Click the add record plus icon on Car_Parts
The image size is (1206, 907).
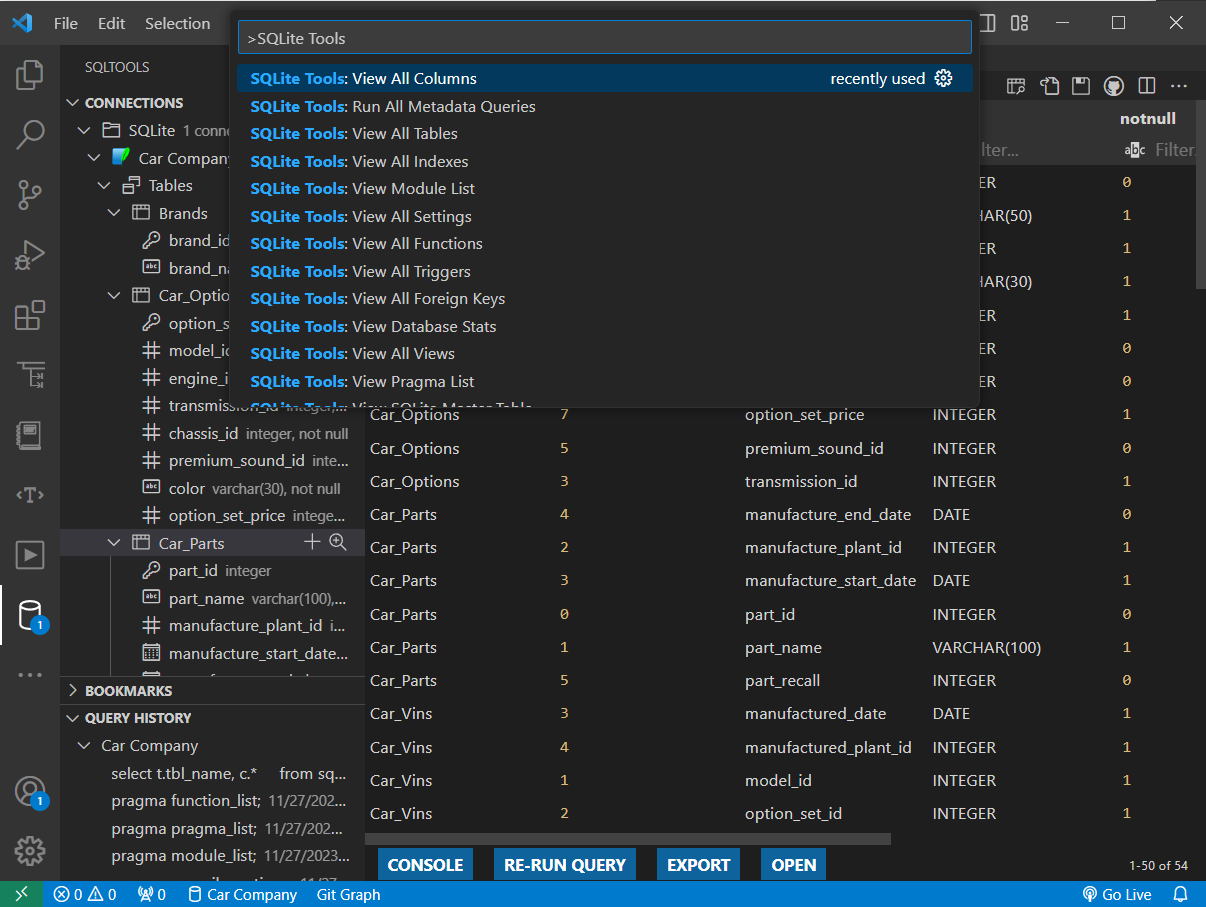coord(312,542)
